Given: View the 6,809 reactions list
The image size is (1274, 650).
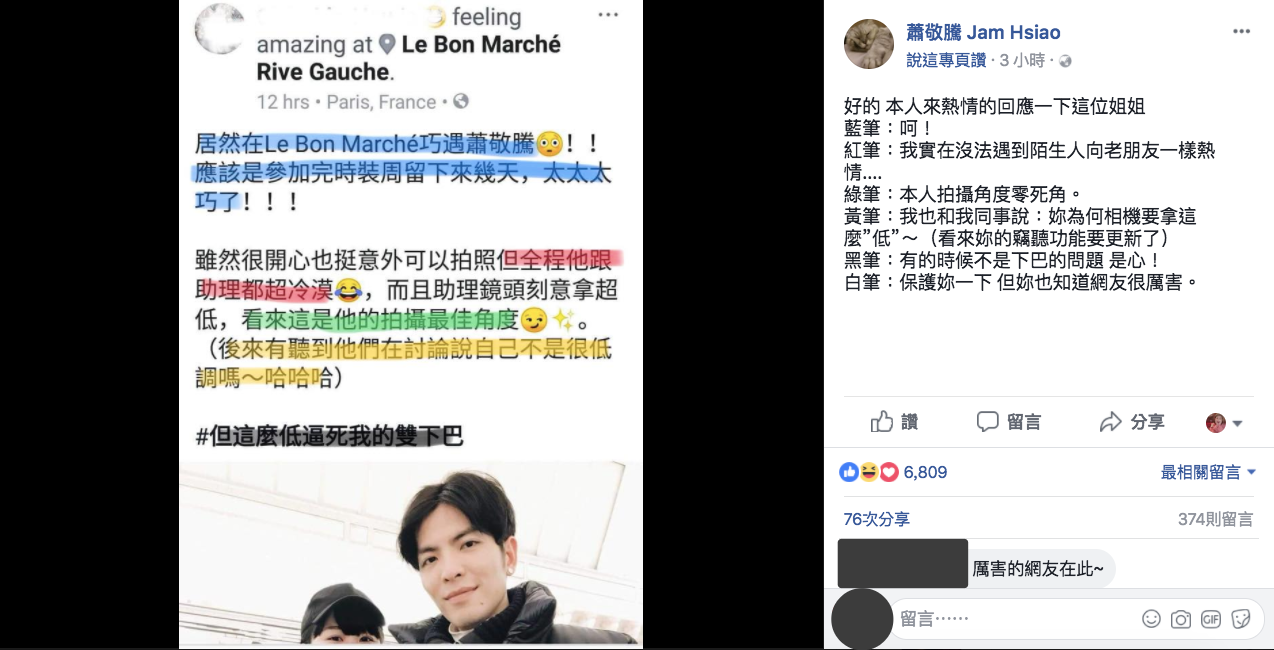Looking at the screenshot, I should click(x=925, y=472).
